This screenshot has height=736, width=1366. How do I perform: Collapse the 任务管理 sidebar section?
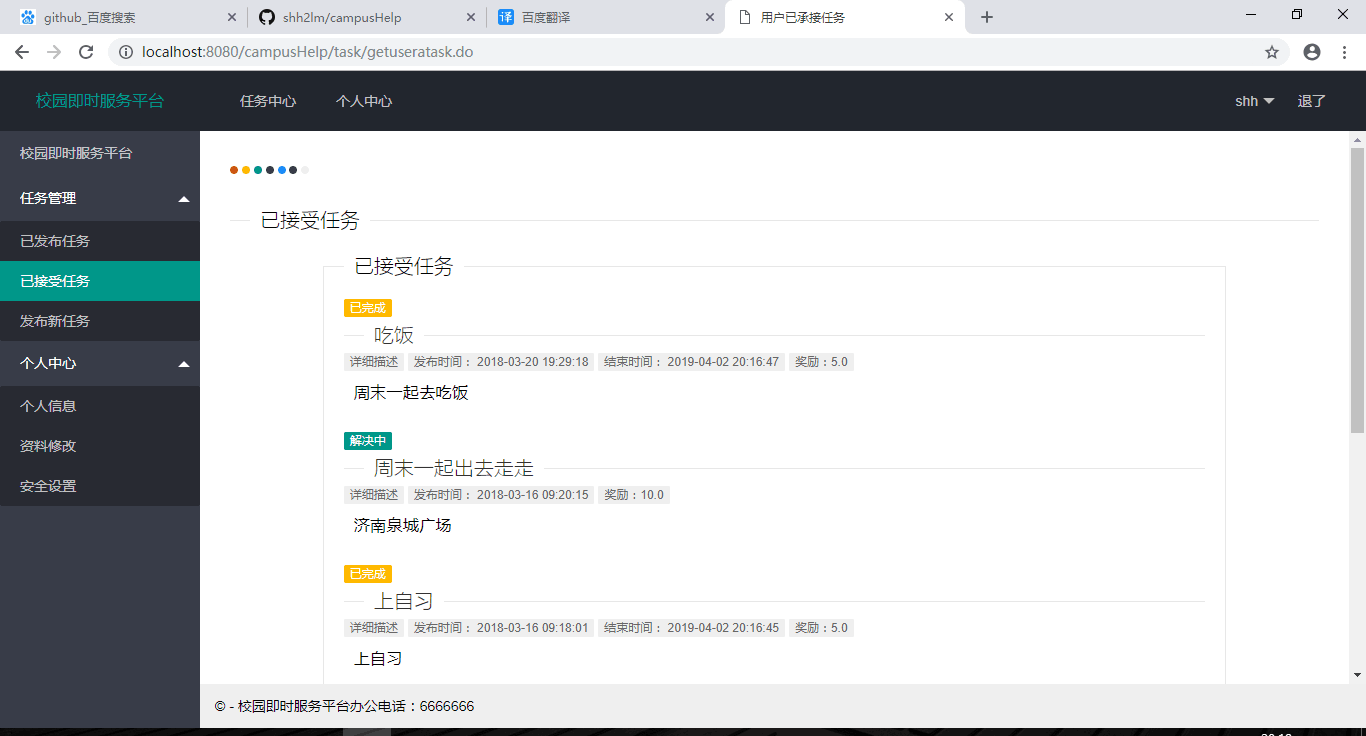coord(100,197)
